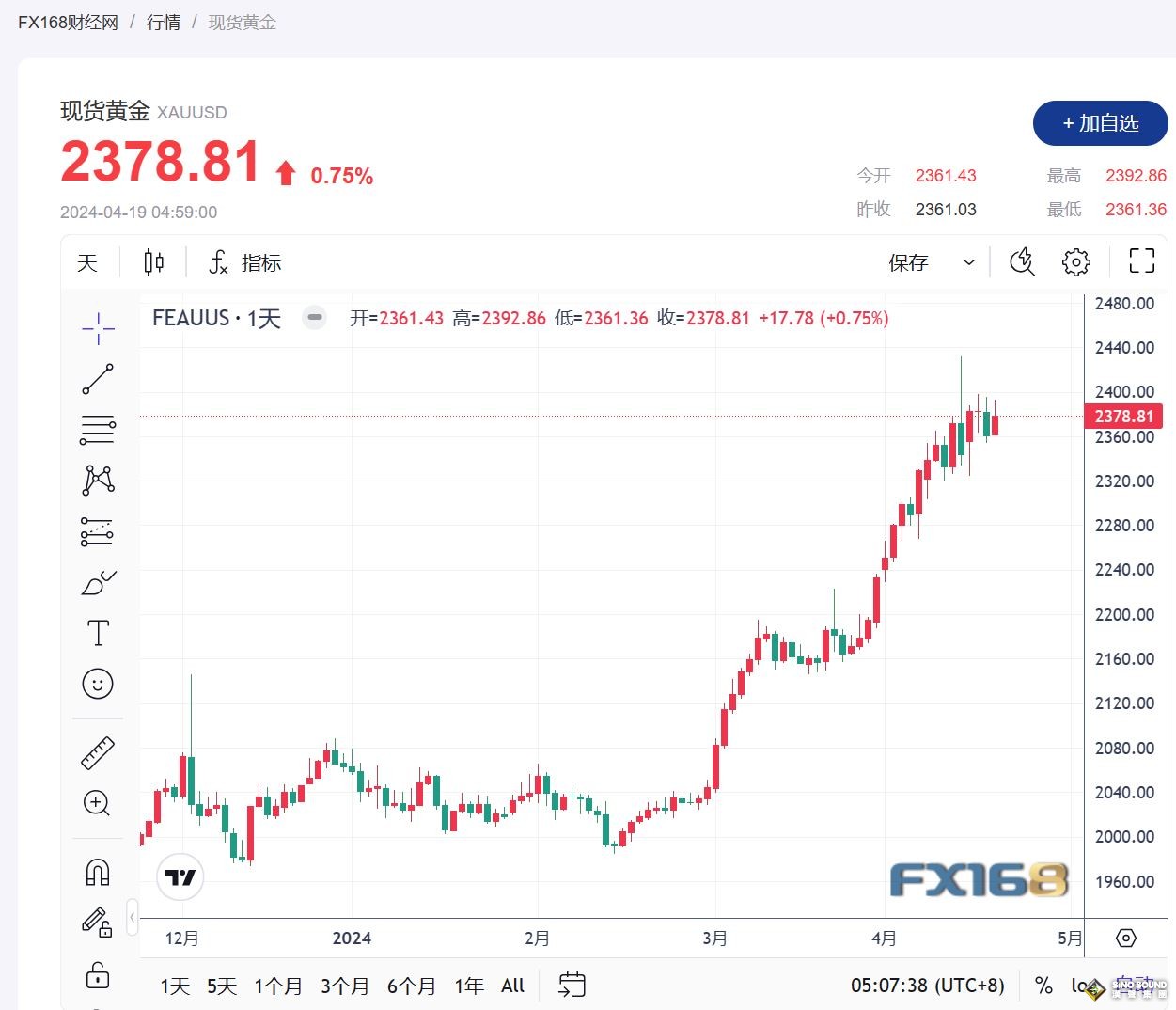Open the 天 interval selector

coord(86,262)
